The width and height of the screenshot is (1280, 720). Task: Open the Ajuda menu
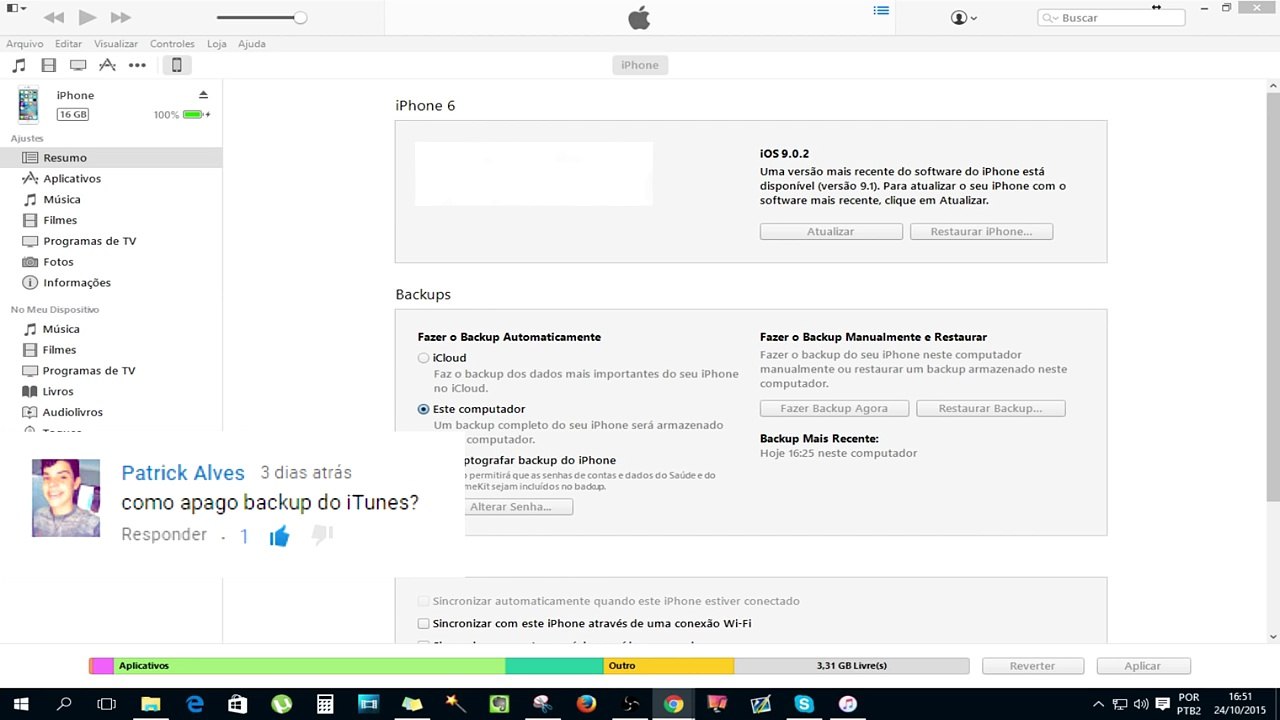(252, 44)
